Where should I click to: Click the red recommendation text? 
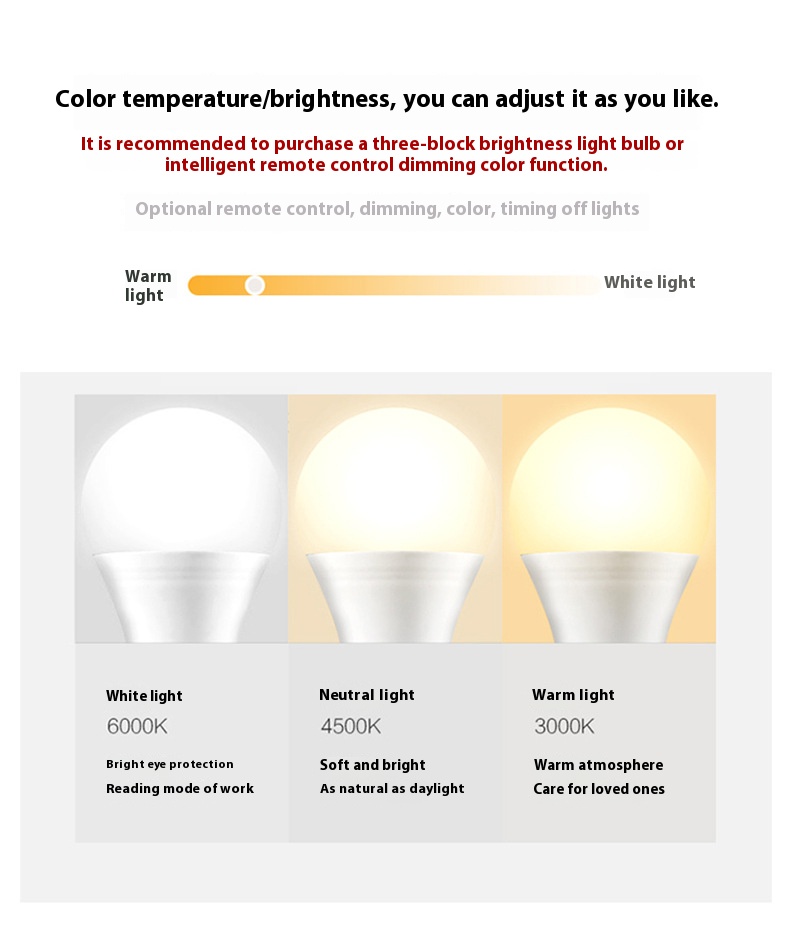click(383, 154)
